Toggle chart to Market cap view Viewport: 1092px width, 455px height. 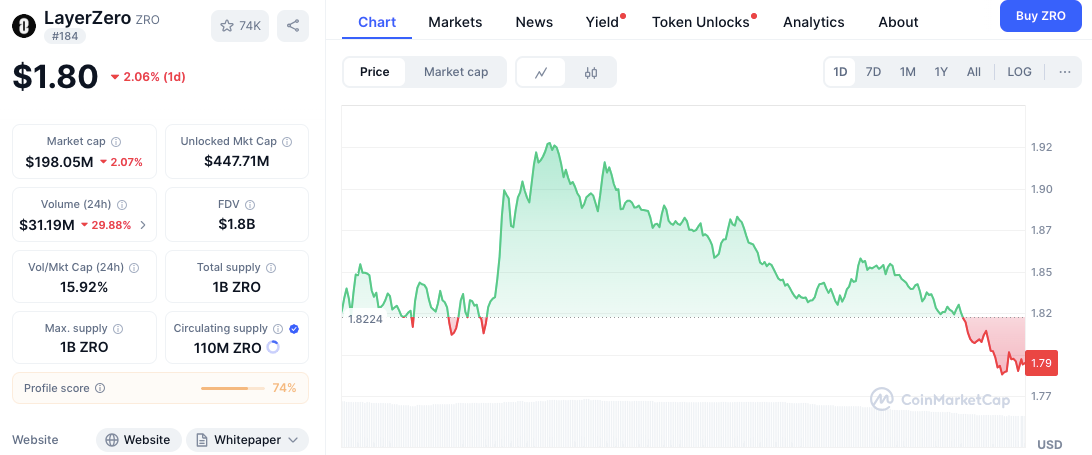pyautogui.click(x=456, y=72)
